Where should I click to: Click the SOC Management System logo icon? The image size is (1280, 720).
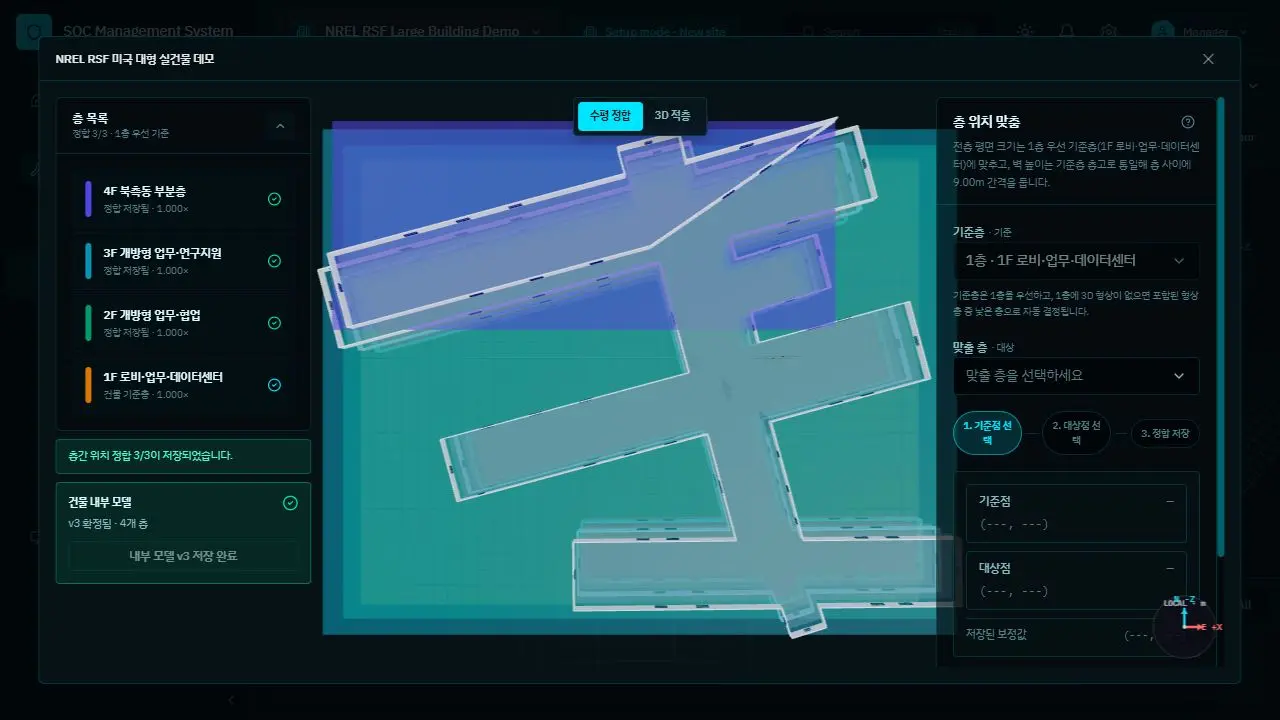pyautogui.click(x=33, y=32)
